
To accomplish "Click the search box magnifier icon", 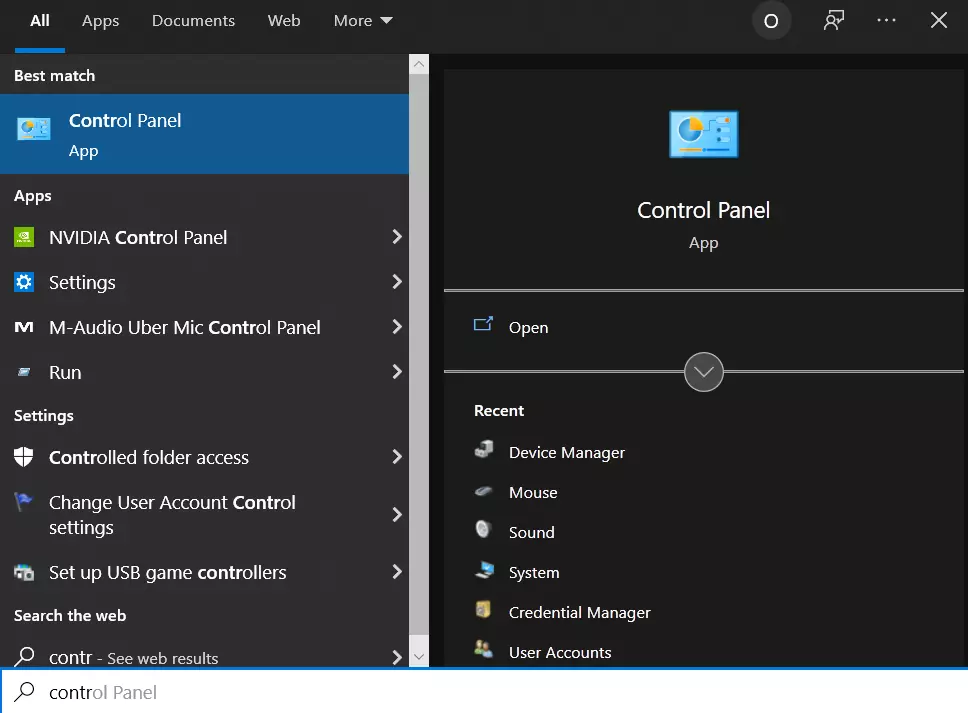I will tap(24, 691).
